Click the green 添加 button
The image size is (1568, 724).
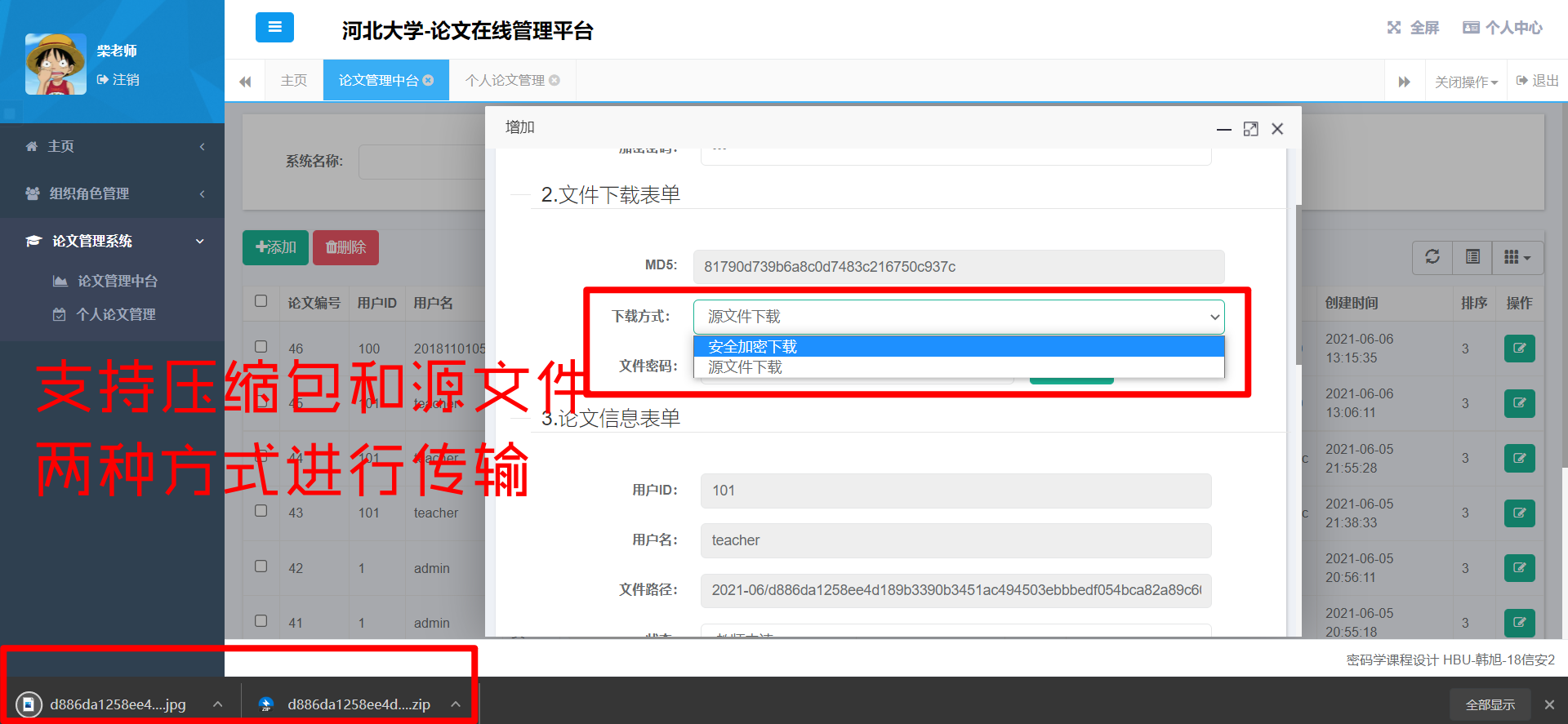pos(275,247)
